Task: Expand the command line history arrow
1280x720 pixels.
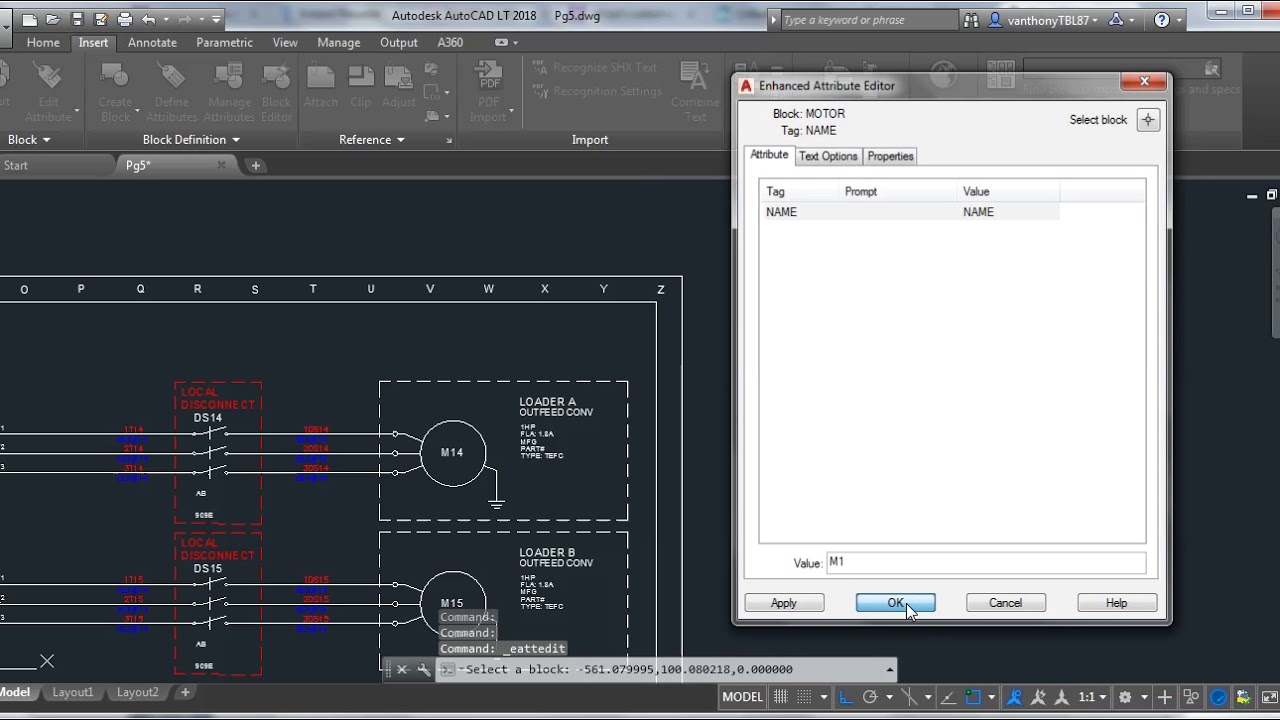Action: pyautogui.click(x=889, y=670)
